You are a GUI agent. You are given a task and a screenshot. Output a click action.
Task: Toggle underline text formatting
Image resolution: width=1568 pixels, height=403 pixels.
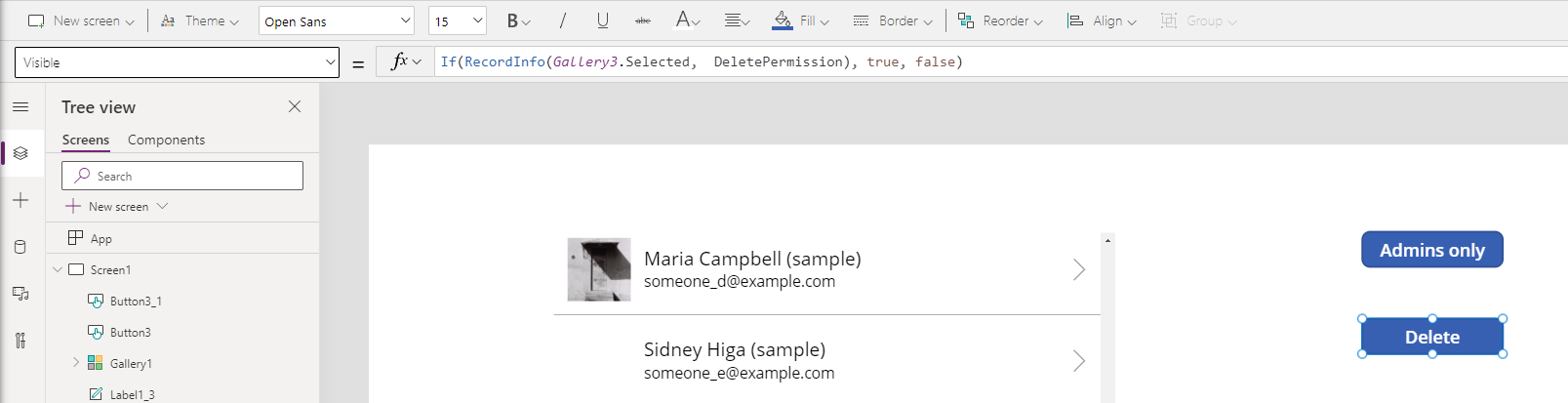[x=602, y=20]
